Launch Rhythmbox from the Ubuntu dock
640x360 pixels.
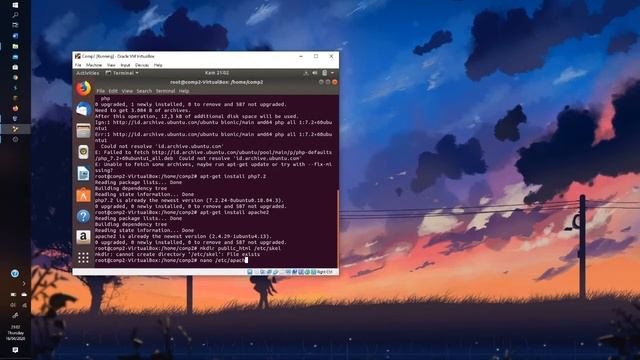(x=83, y=152)
